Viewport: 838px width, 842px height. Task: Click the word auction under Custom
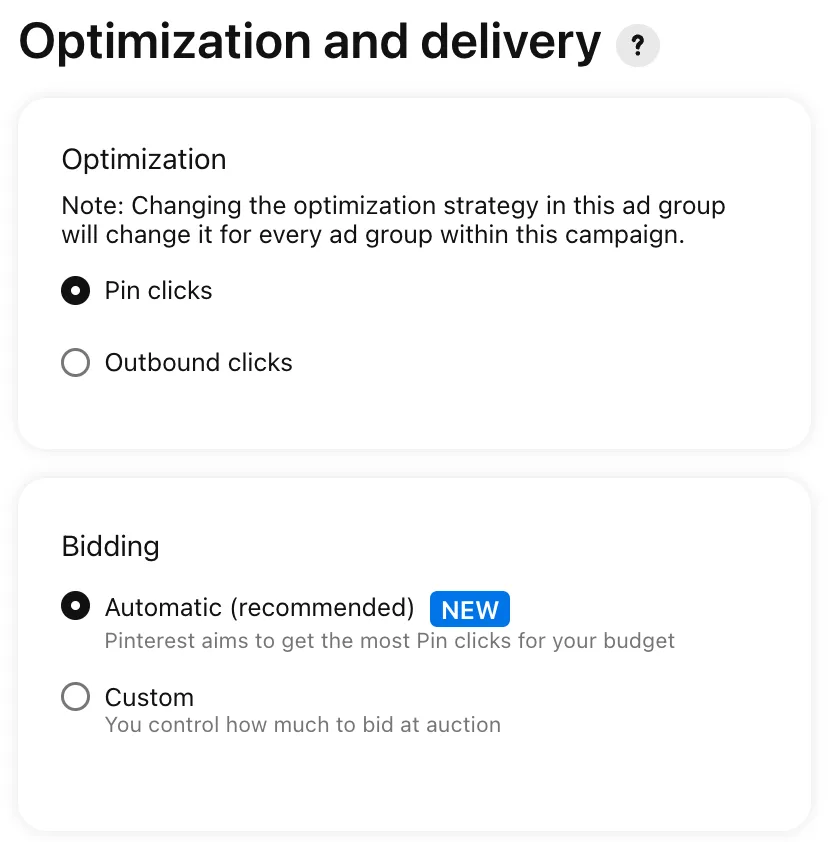(x=463, y=725)
